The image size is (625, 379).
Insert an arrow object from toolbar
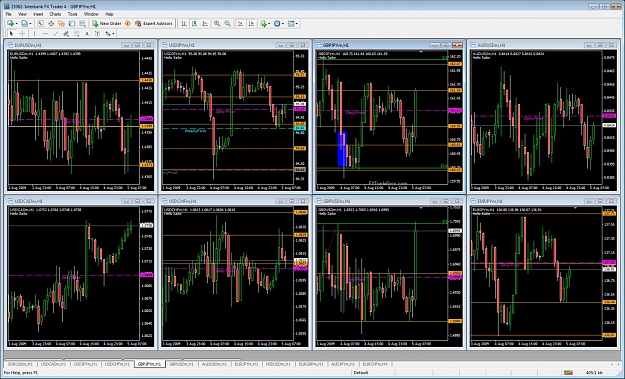[x=108, y=33]
